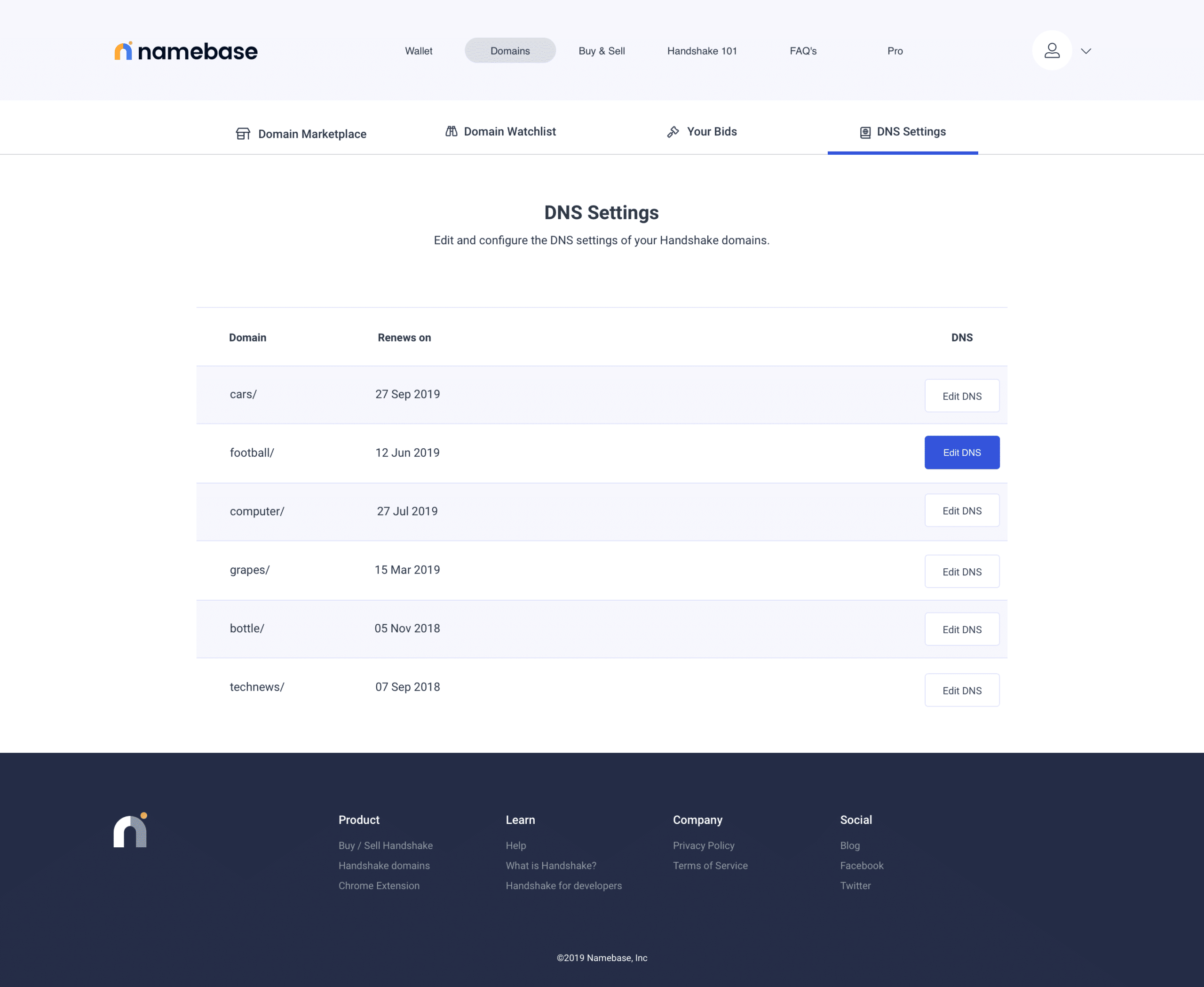Click the 05 Nov 2018 renewal date
The height and width of the screenshot is (987, 1204).
pyautogui.click(x=408, y=628)
